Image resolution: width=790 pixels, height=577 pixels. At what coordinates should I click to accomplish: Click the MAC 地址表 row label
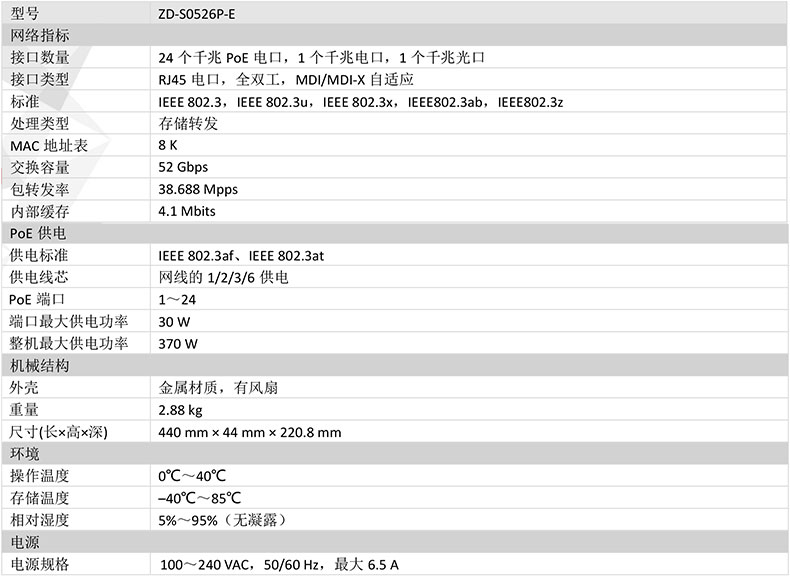point(48,146)
